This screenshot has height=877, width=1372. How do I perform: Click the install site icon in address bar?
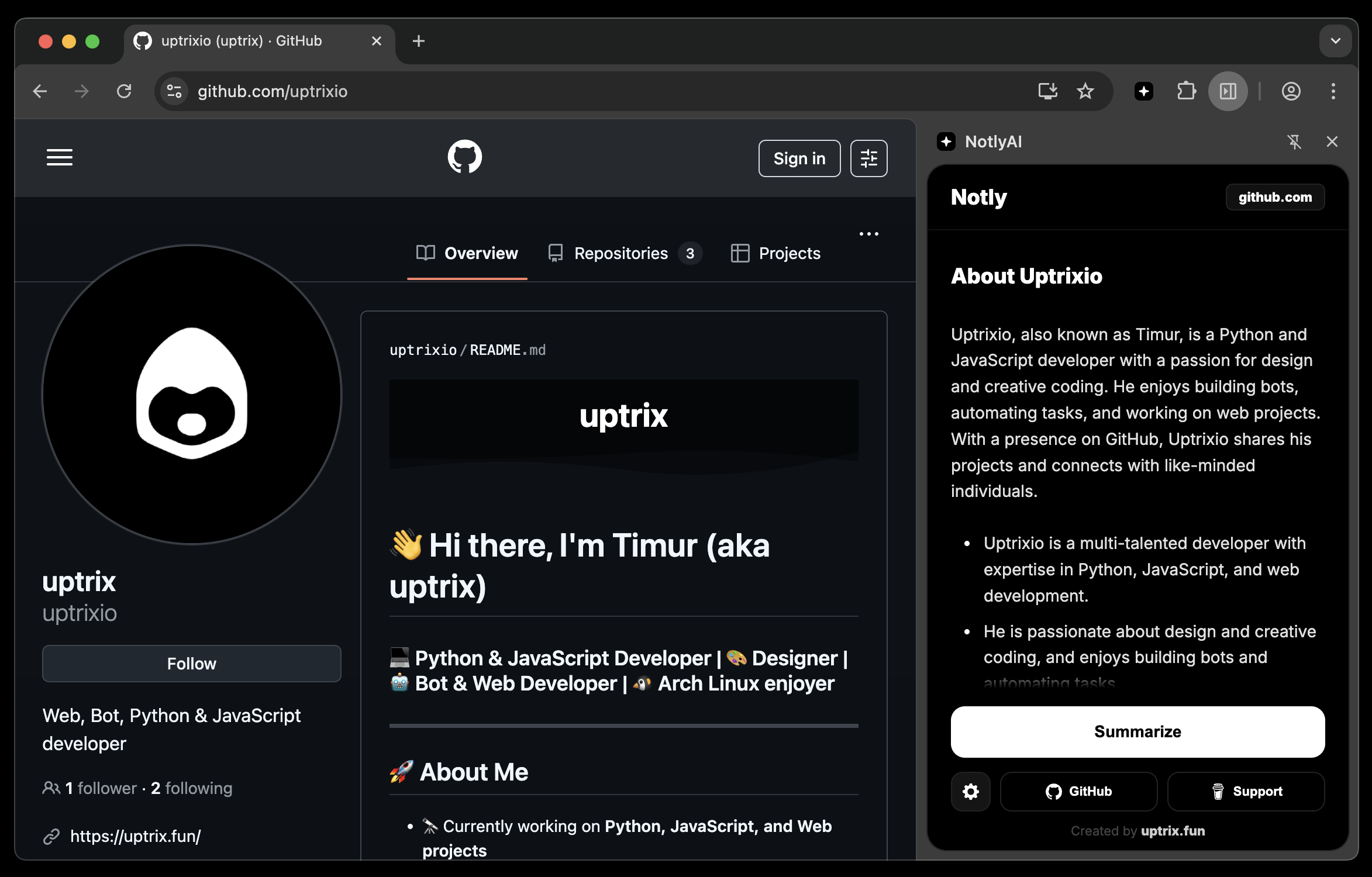coord(1047,91)
